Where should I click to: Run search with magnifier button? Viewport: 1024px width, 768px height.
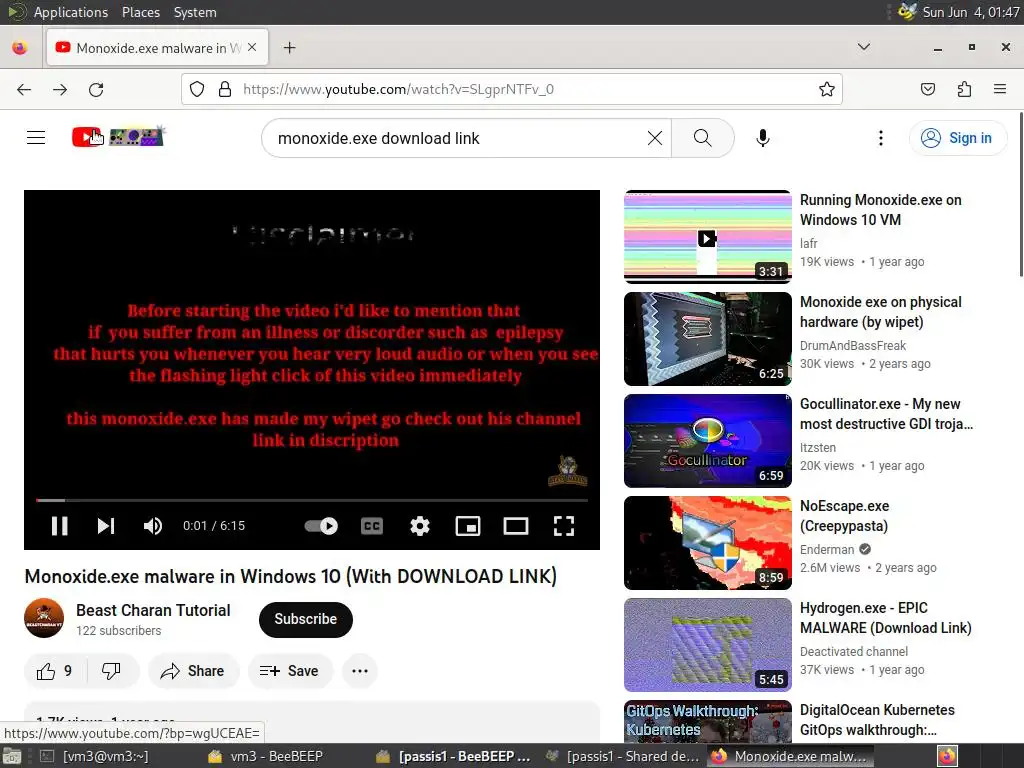point(703,138)
